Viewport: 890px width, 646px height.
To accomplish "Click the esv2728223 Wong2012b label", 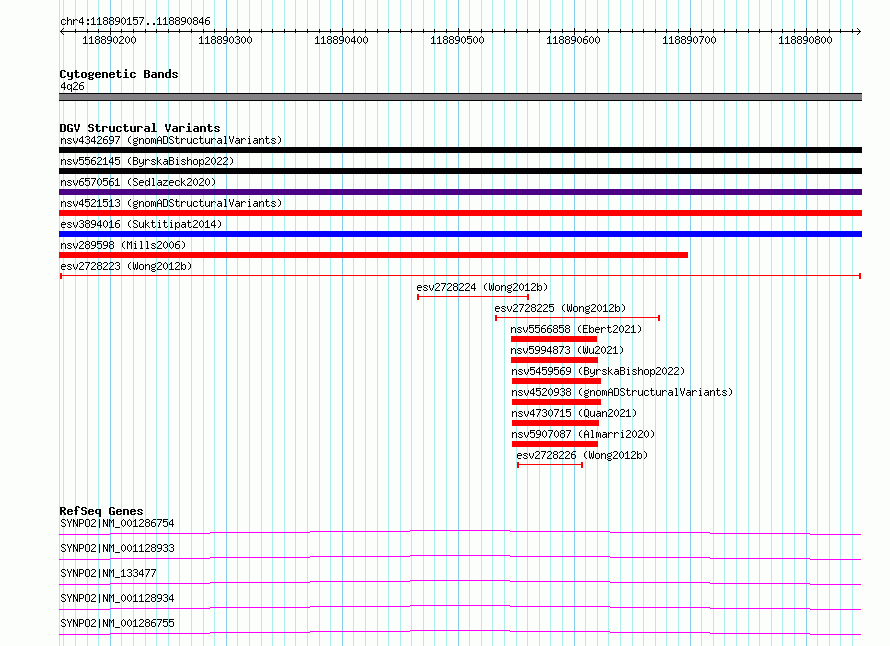I will [126, 266].
